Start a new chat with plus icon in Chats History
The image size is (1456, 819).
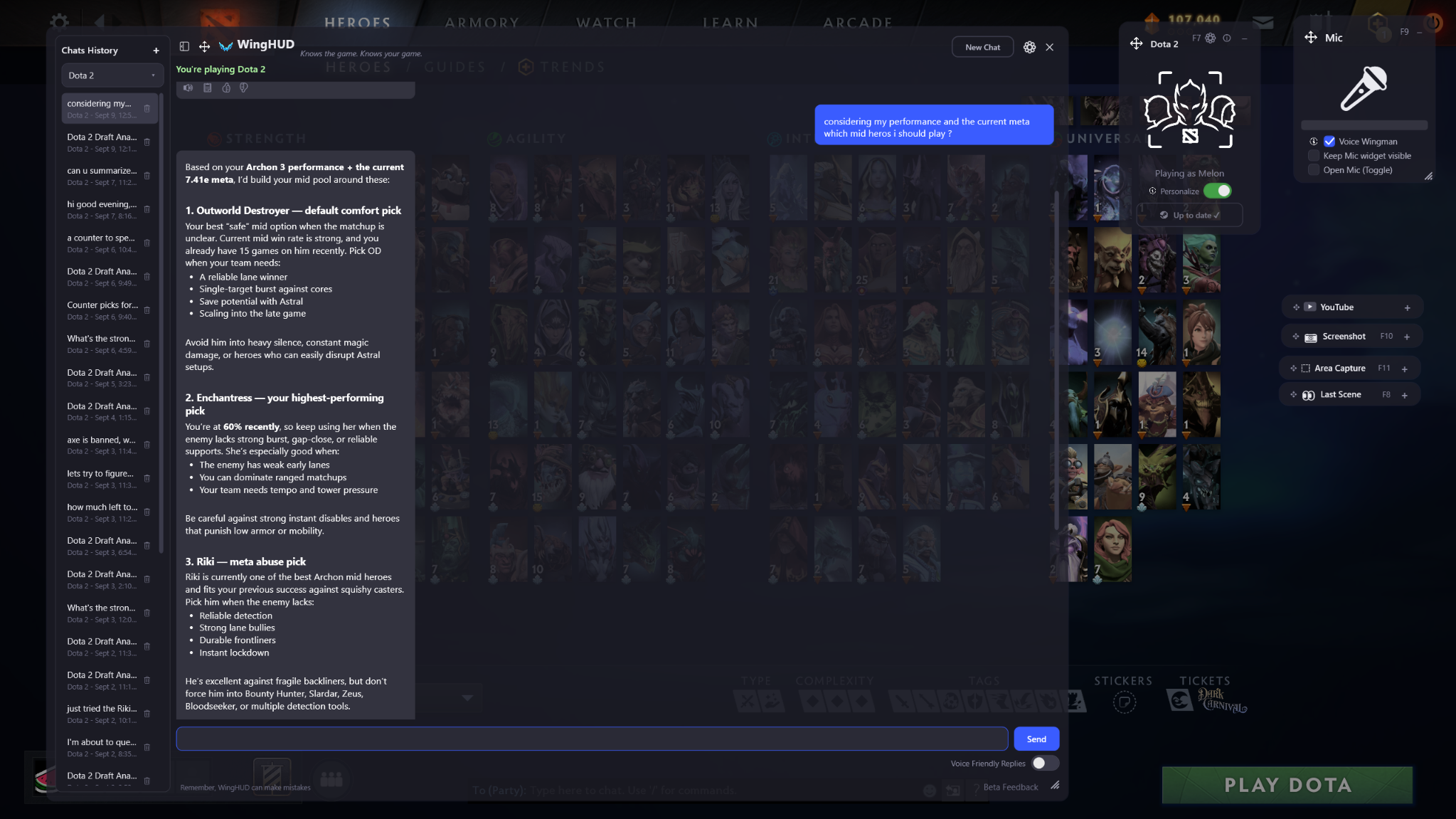(156, 51)
